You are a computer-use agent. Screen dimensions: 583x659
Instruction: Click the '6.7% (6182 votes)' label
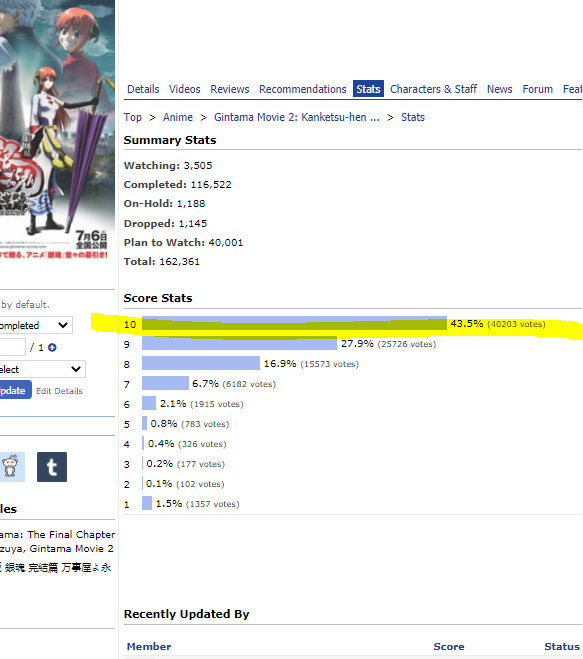[x=234, y=384]
